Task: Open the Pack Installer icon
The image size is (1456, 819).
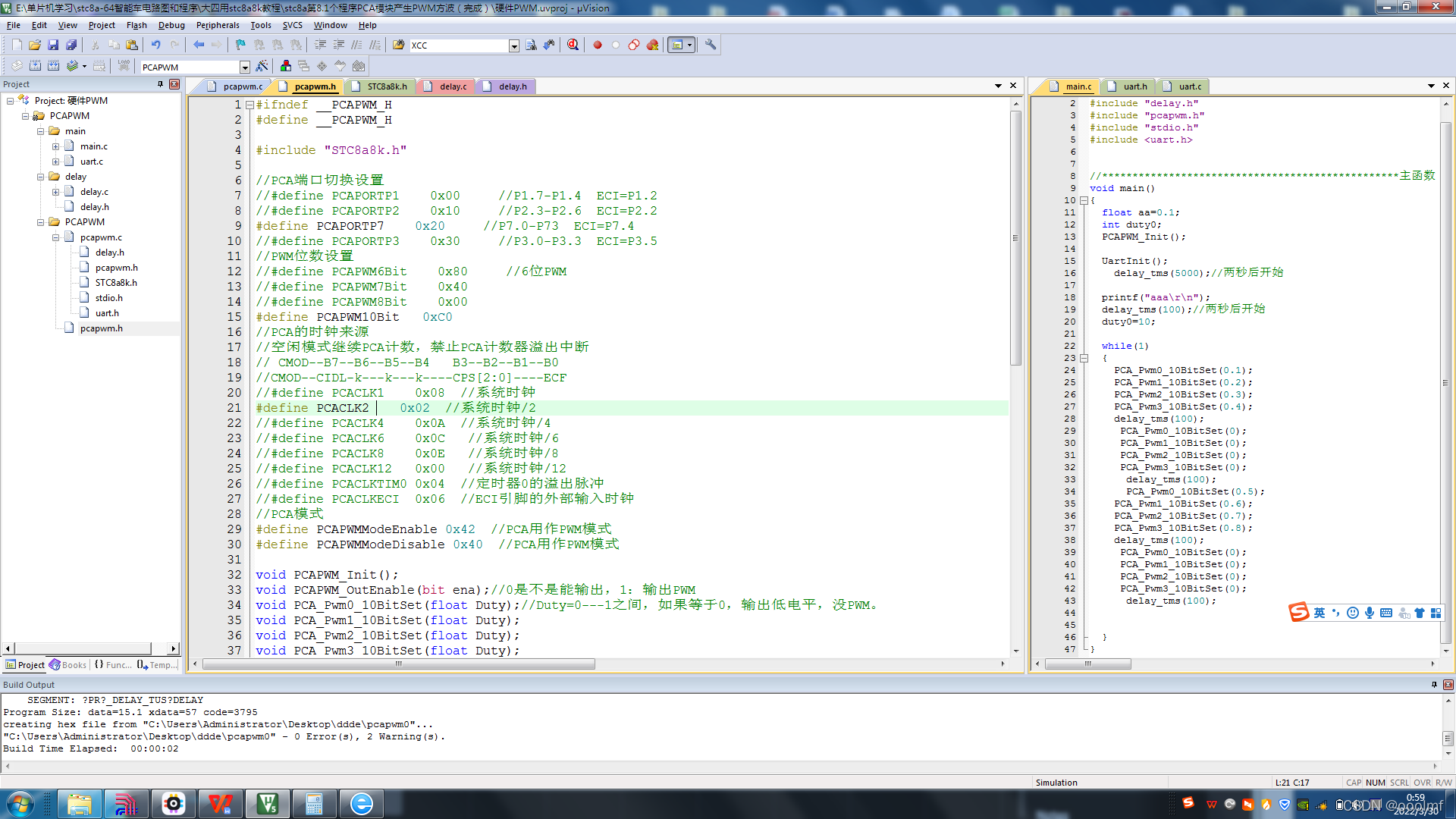Action: coord(359,66)
